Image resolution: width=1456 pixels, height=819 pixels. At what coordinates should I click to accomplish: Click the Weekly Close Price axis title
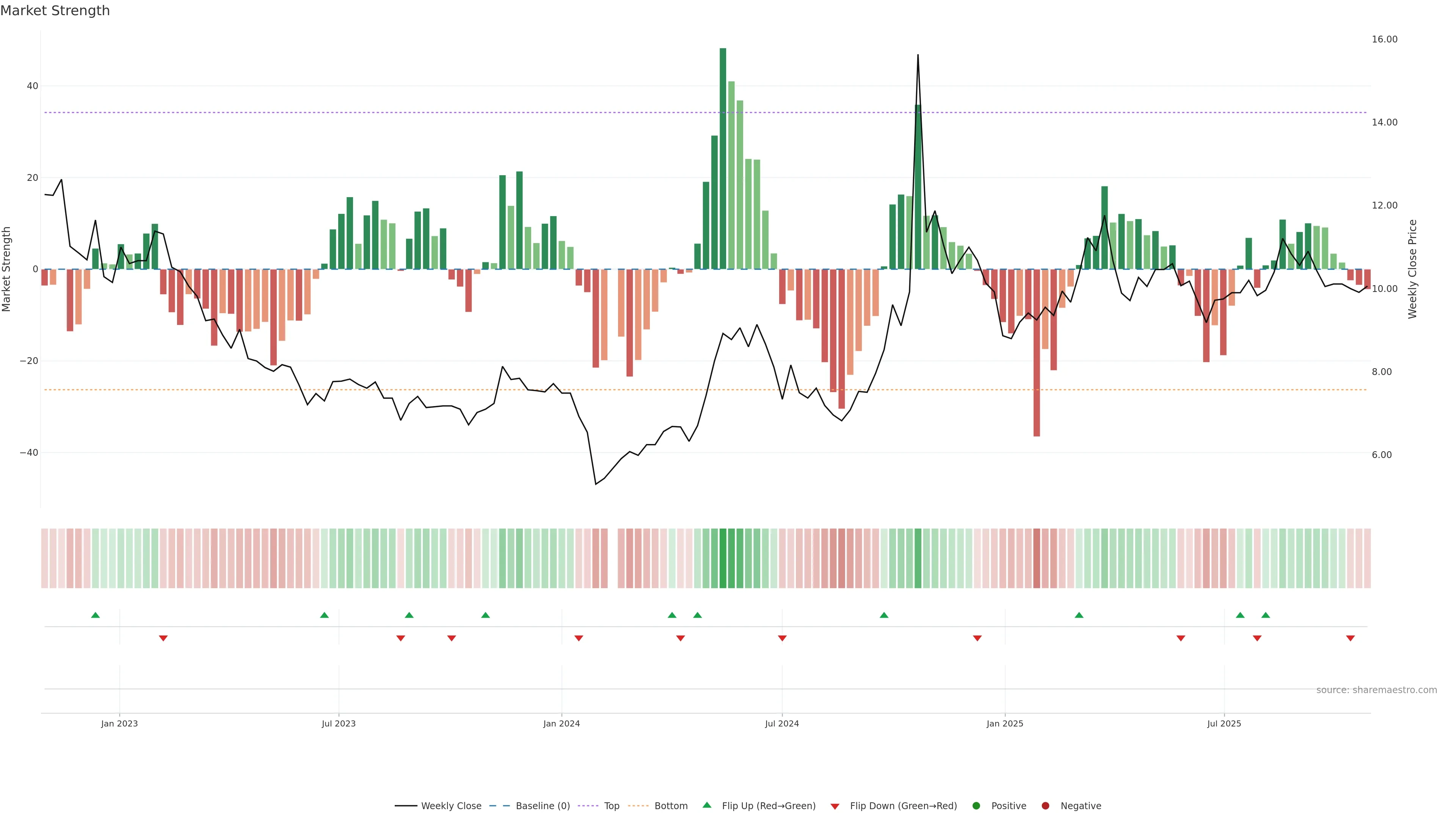pos(1412,269)
